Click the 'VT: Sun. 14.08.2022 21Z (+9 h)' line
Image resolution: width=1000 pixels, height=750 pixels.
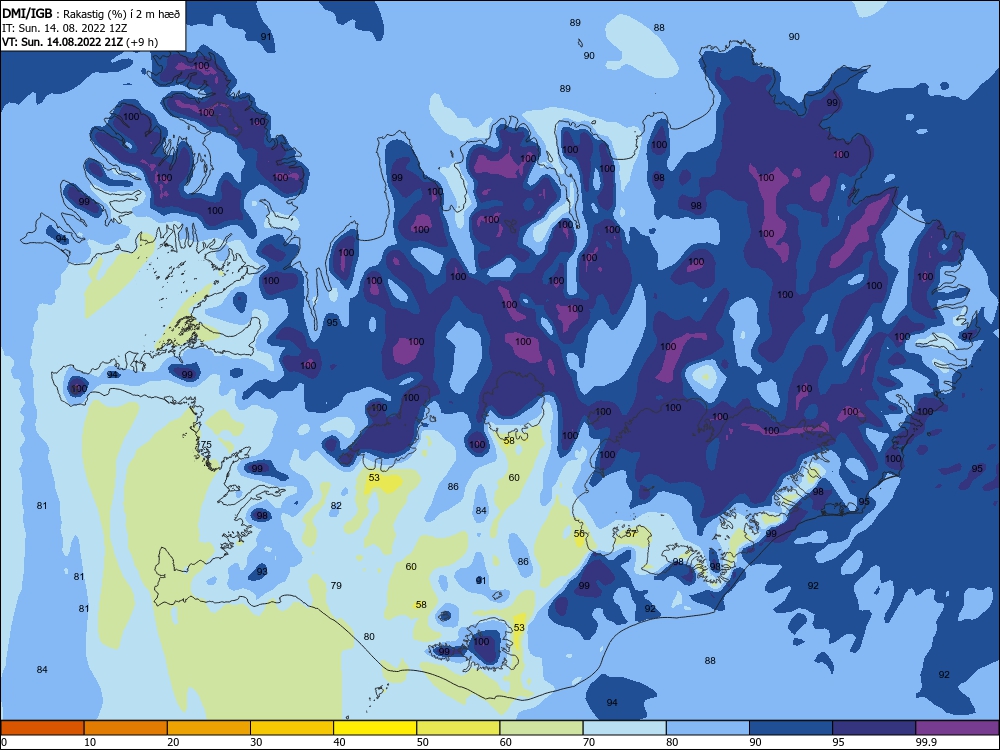[80, 42]
